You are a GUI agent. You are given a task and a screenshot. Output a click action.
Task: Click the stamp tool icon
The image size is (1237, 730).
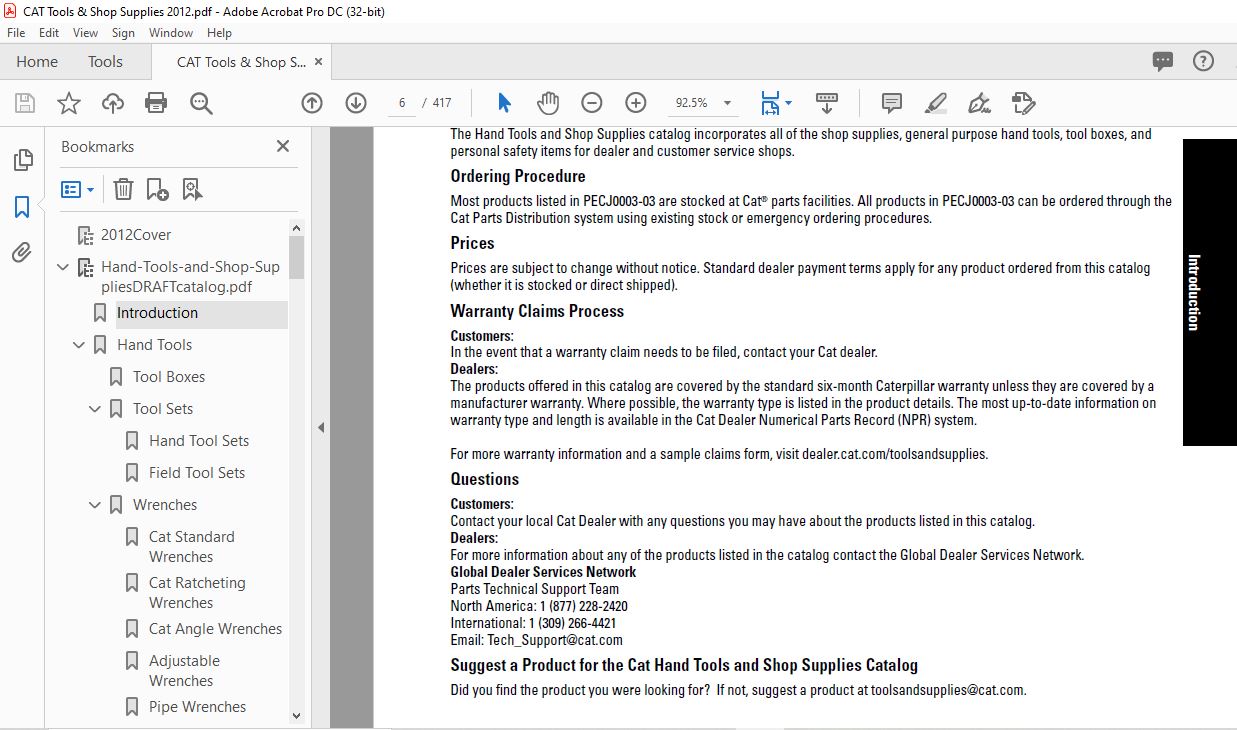1023,103
